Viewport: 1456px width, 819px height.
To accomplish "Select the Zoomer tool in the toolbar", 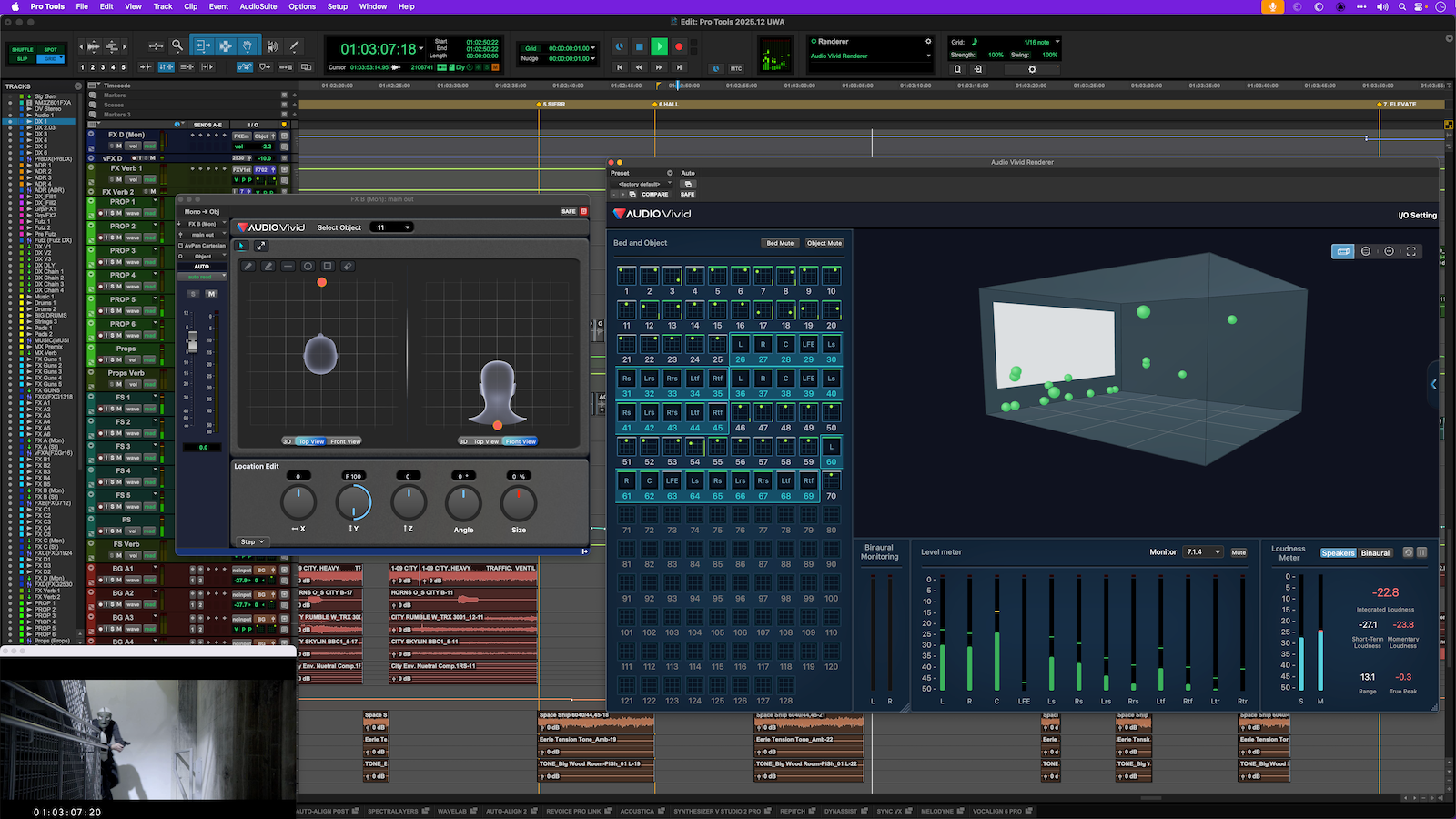I will 177,45.
